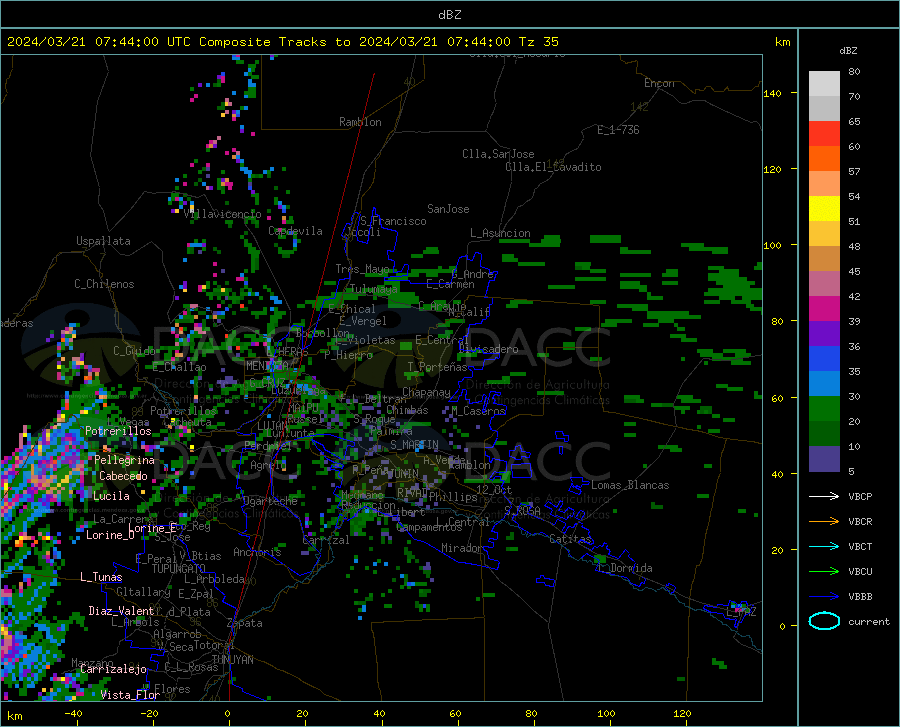Click the -40 km horizontal axis tick label
This screenshot has height=727, width=900.
pyautogui.click(x=73, y=713)
